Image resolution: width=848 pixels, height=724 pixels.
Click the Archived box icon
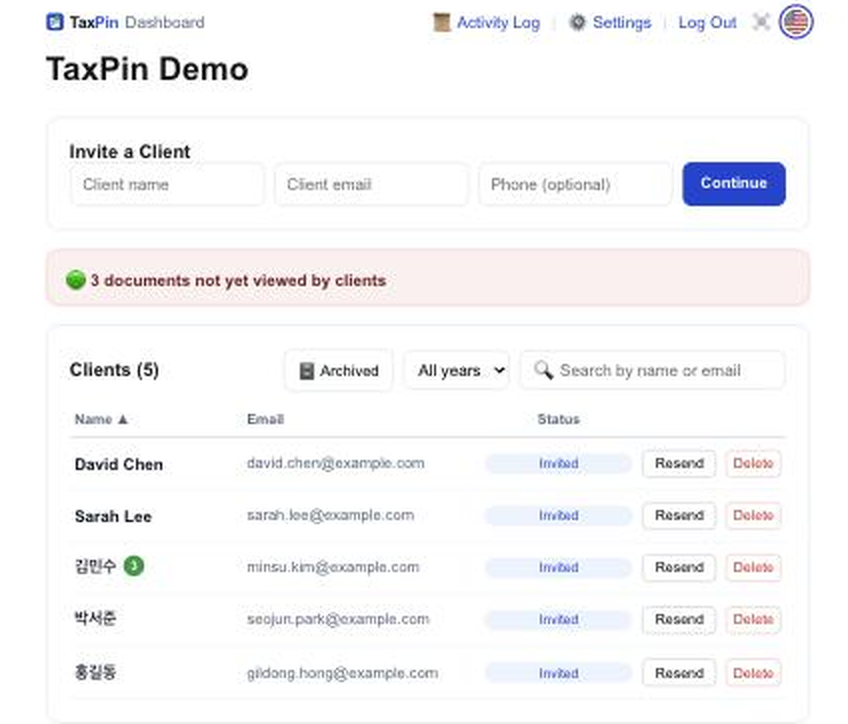[307, 371]
